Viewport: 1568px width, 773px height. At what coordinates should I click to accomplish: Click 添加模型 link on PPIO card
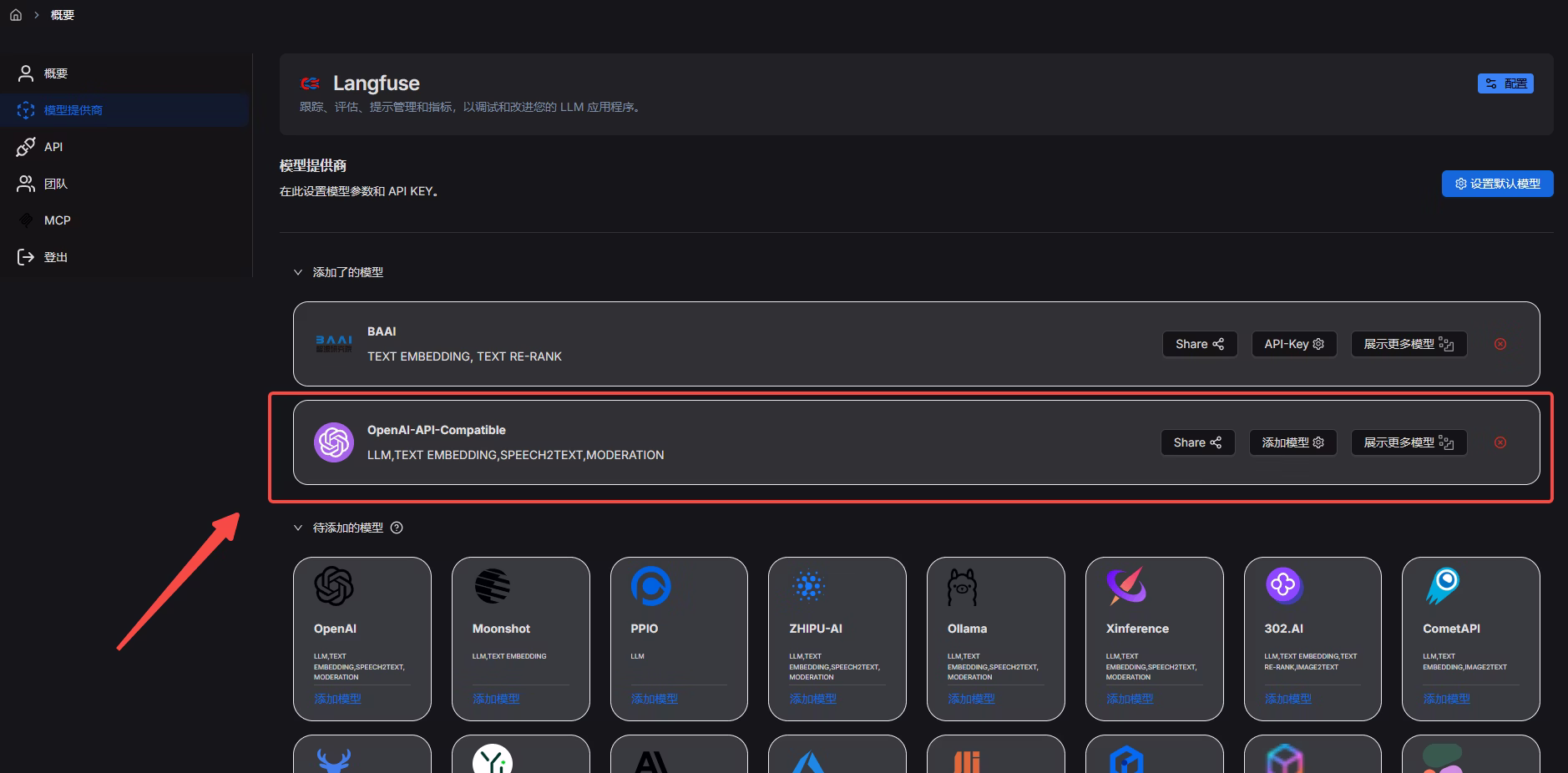point(655,699)
